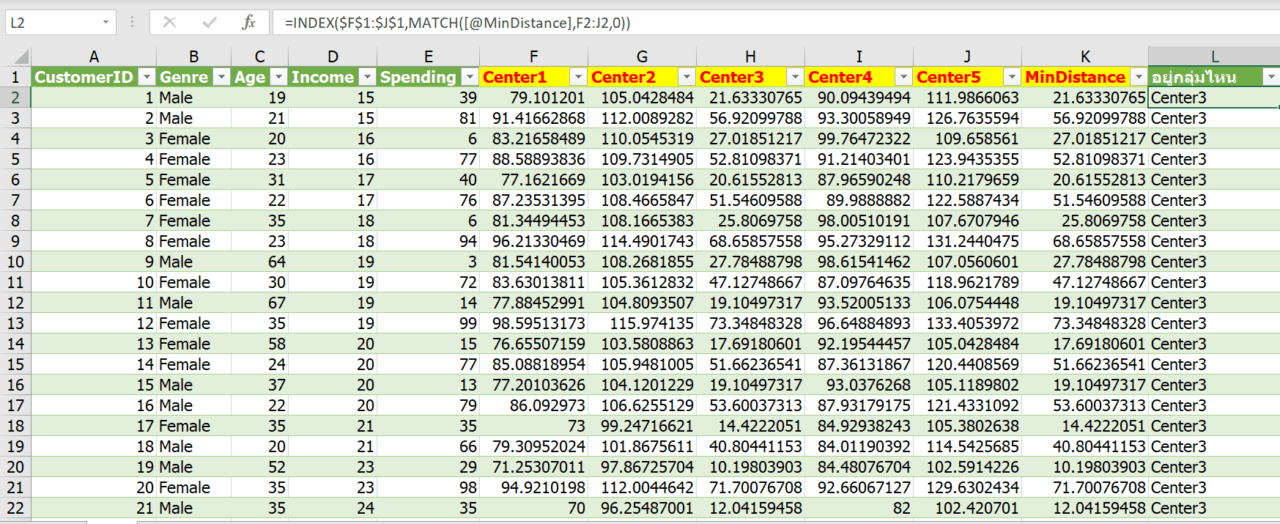Open the Age column filter dropdown
Viewport: 1280px width, 524px height.
pyautogui.click(x=278, y=77)
